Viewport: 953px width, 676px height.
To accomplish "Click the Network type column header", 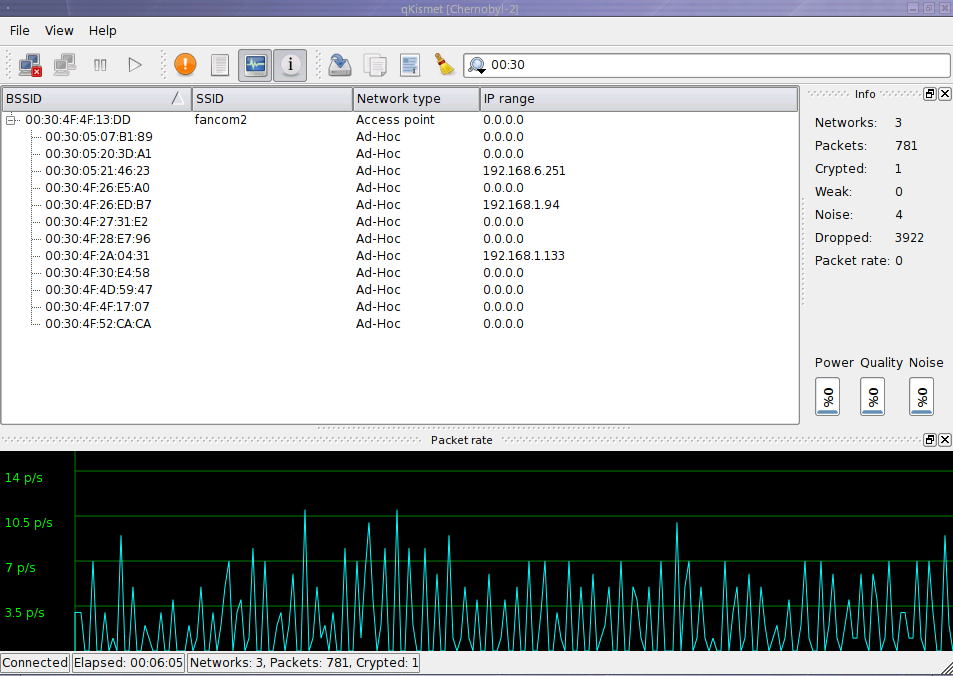I will (x=416, y=99).
